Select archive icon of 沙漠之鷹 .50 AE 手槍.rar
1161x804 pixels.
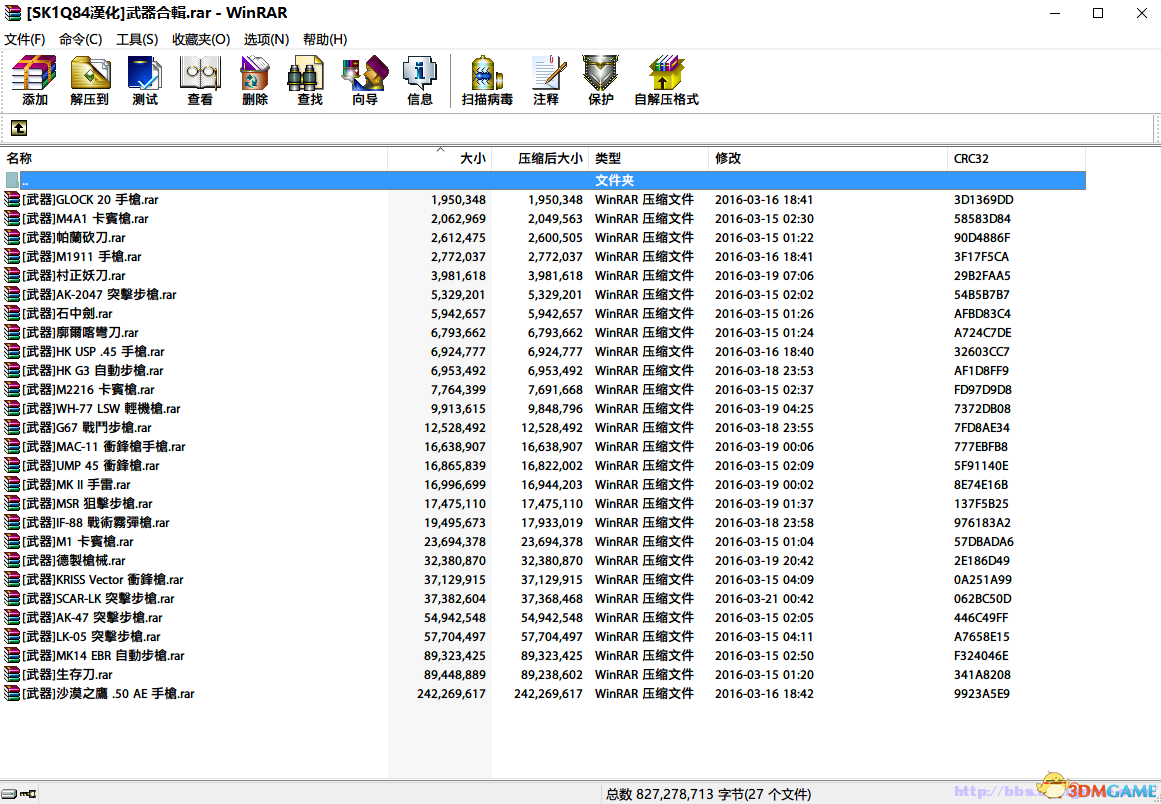pyautogui.click(x=12, y=694)
